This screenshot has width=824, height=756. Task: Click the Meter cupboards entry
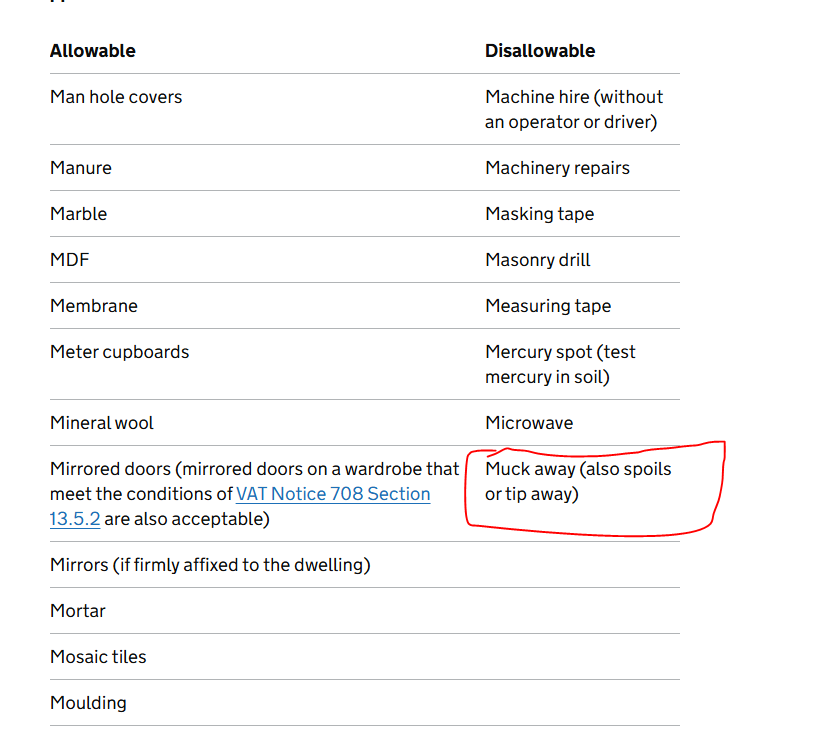tap(120, 352)
